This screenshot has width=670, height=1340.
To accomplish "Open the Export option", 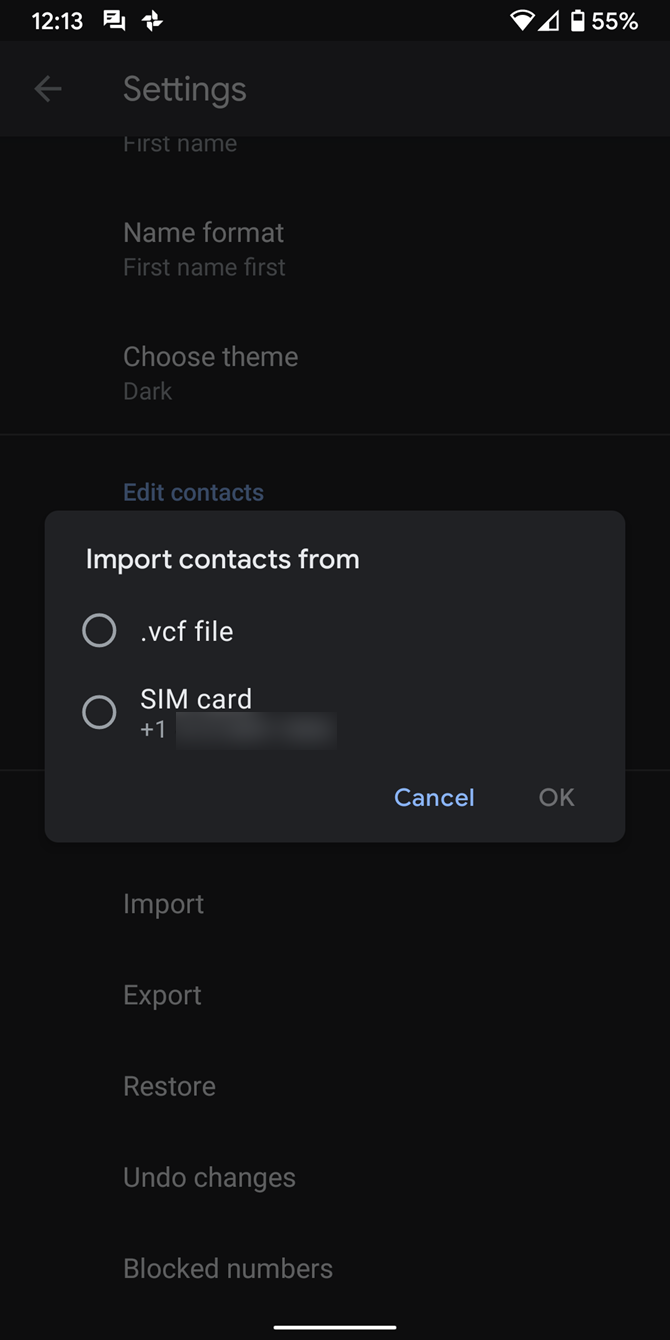I will coord(162,995).
